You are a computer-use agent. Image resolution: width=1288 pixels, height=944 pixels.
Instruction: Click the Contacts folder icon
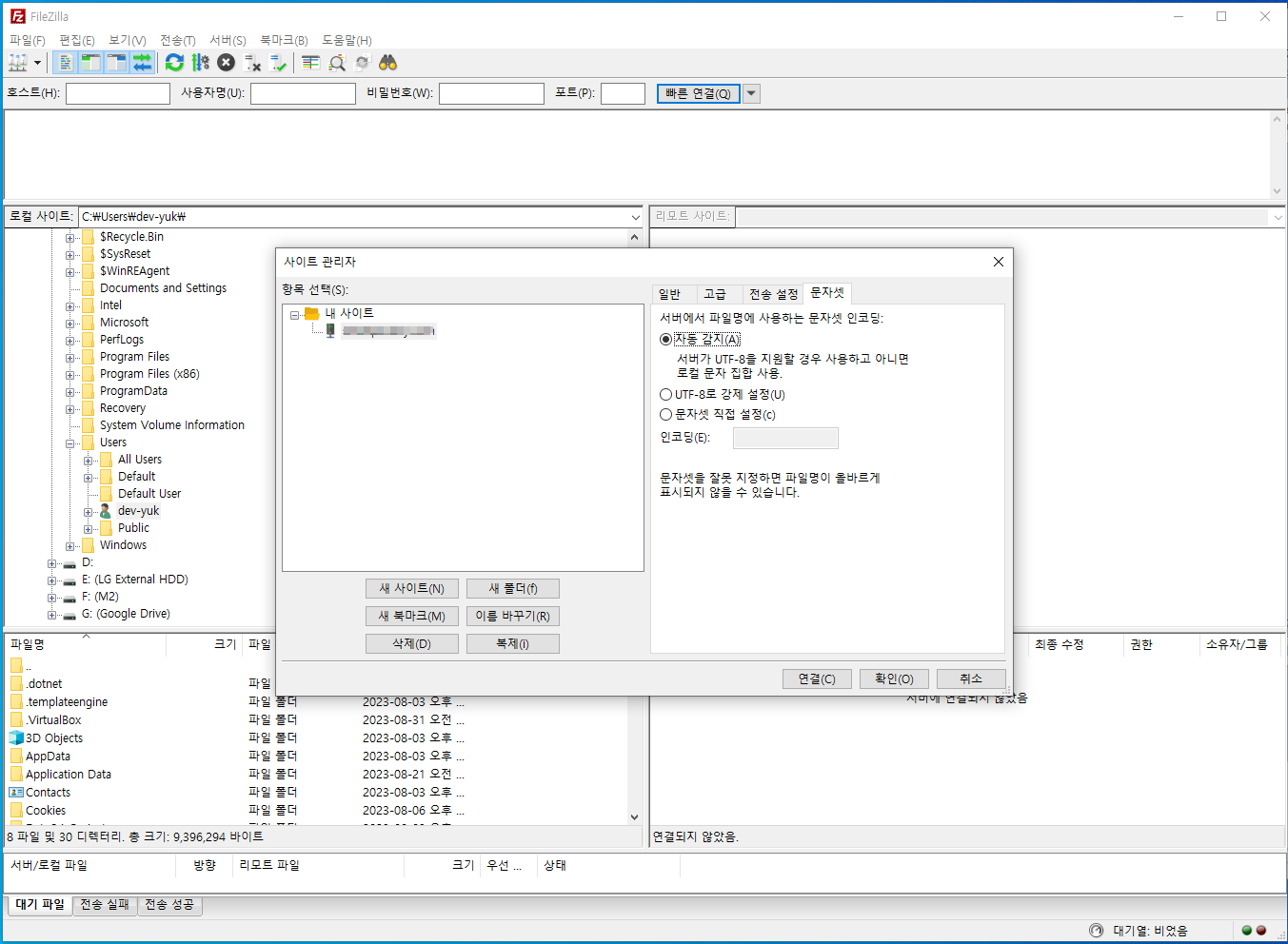16,792
